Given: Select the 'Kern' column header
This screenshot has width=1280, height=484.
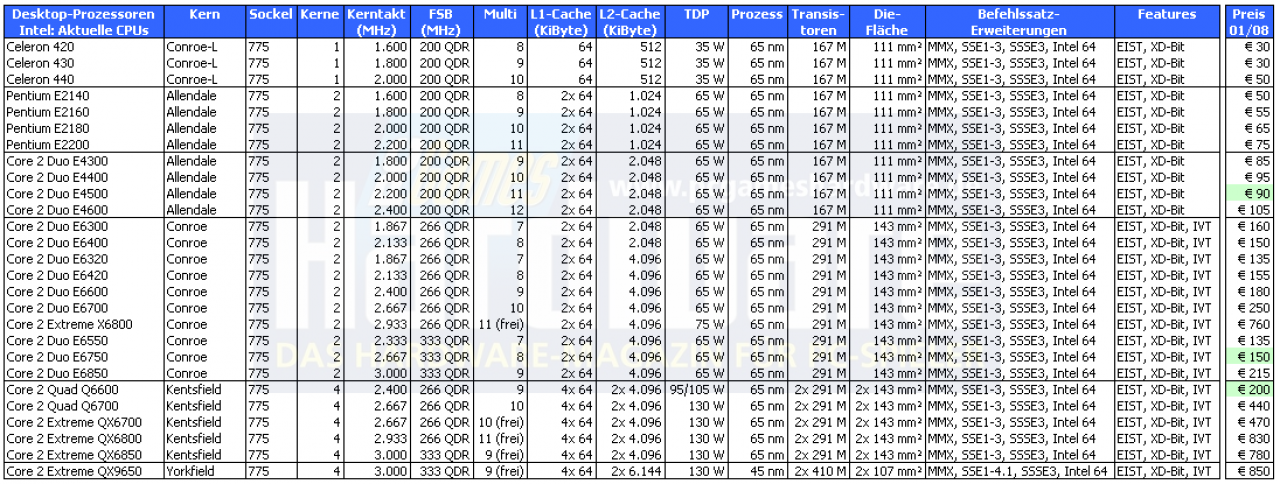Looking at the screenshot, I should [204, 22].
